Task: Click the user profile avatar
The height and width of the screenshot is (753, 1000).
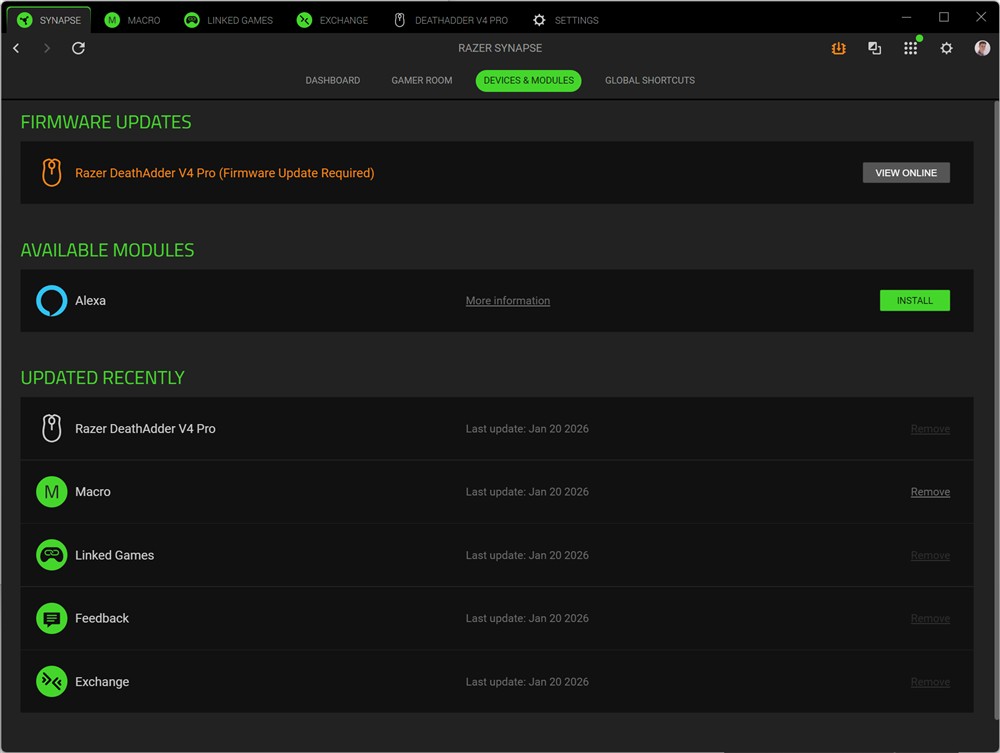Action: point(982,48)
